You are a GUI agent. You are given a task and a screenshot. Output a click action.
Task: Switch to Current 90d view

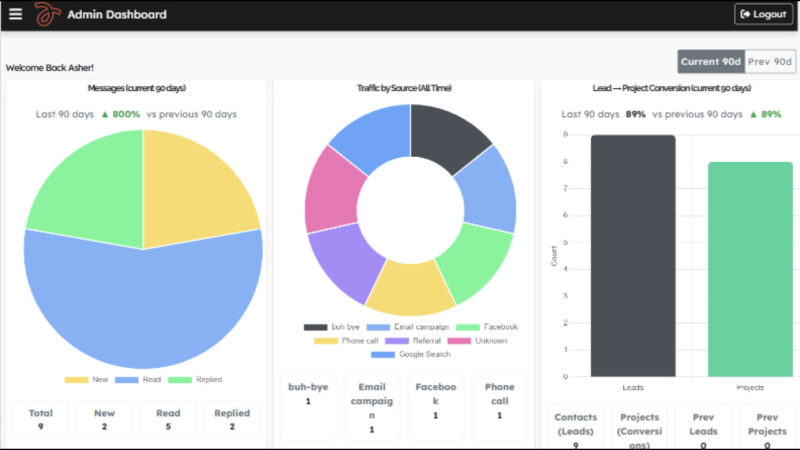pyautogui.click(x=711, y=62)
